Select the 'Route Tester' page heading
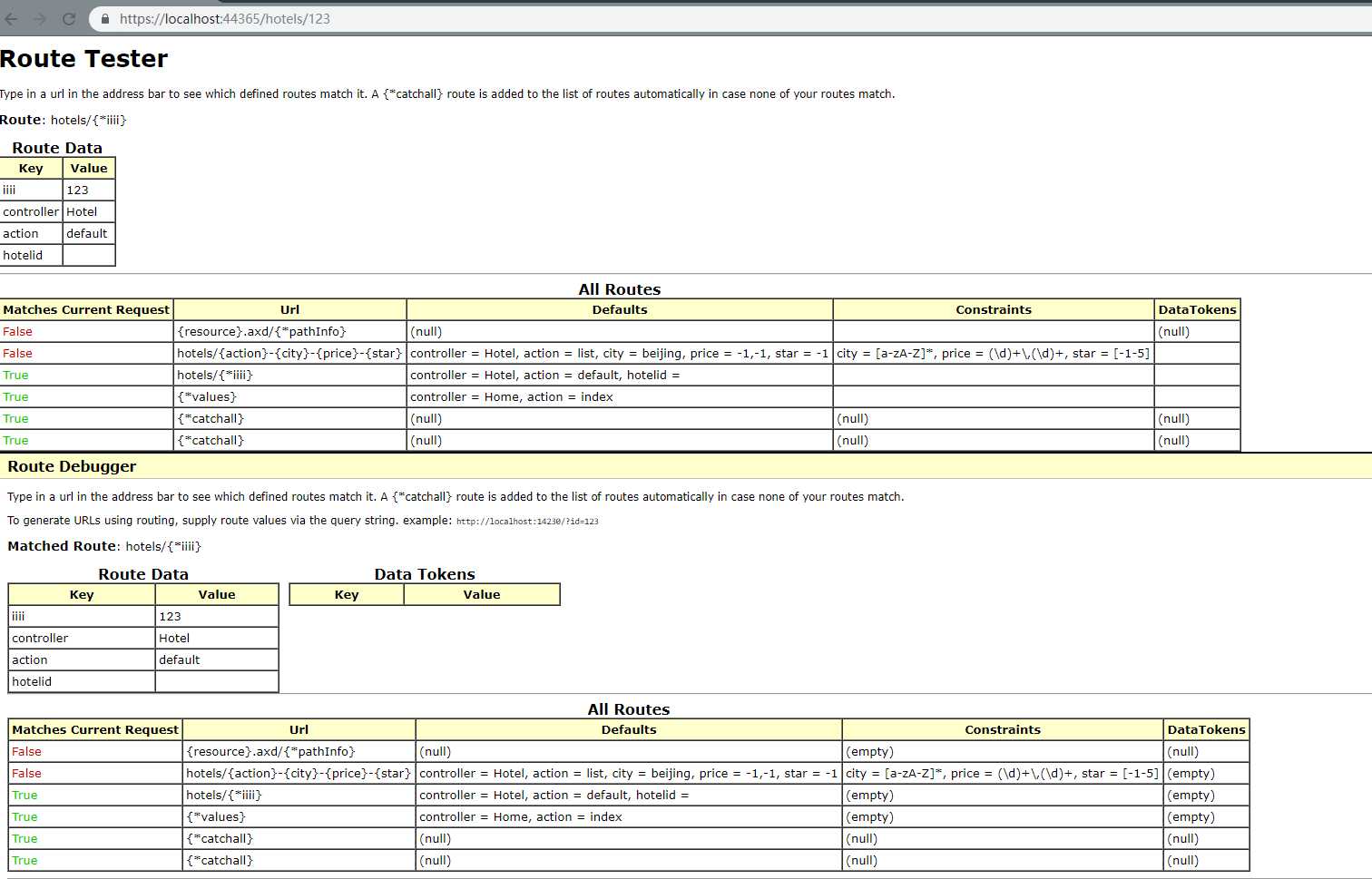Viewport: 1372px width, 879px height. (83, 59)
